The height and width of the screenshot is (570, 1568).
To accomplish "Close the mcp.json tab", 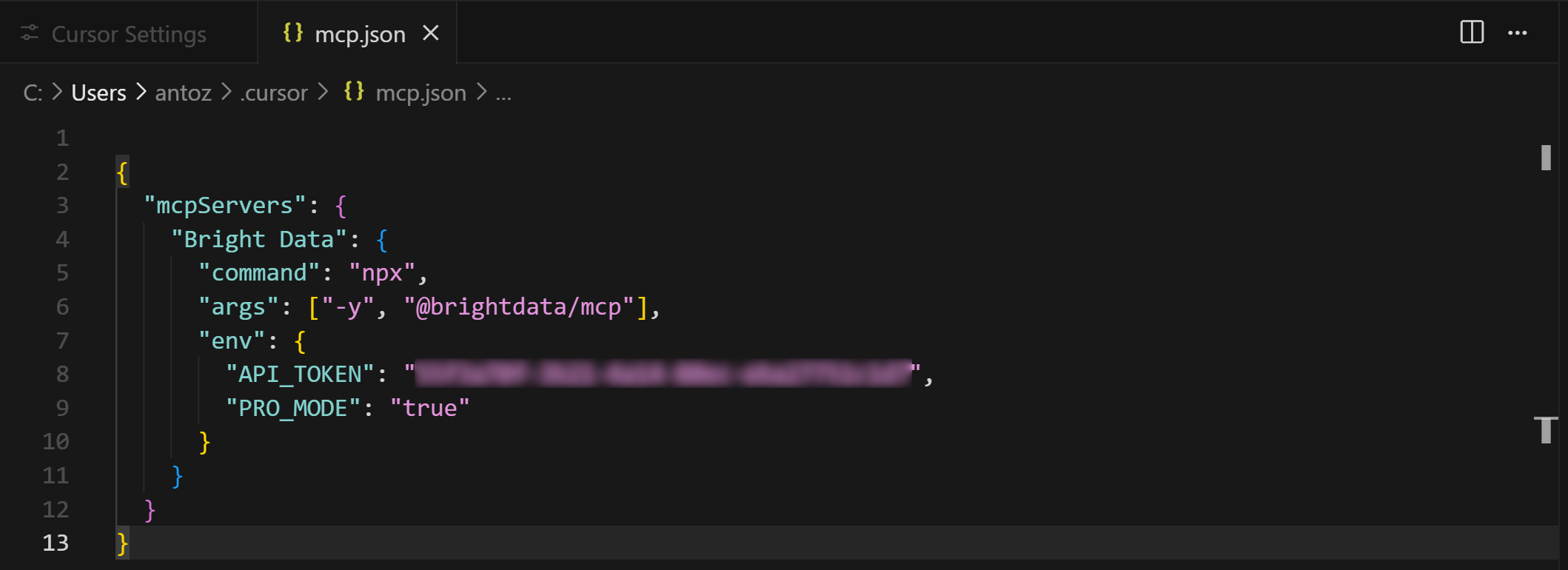I will pos(432,33).
